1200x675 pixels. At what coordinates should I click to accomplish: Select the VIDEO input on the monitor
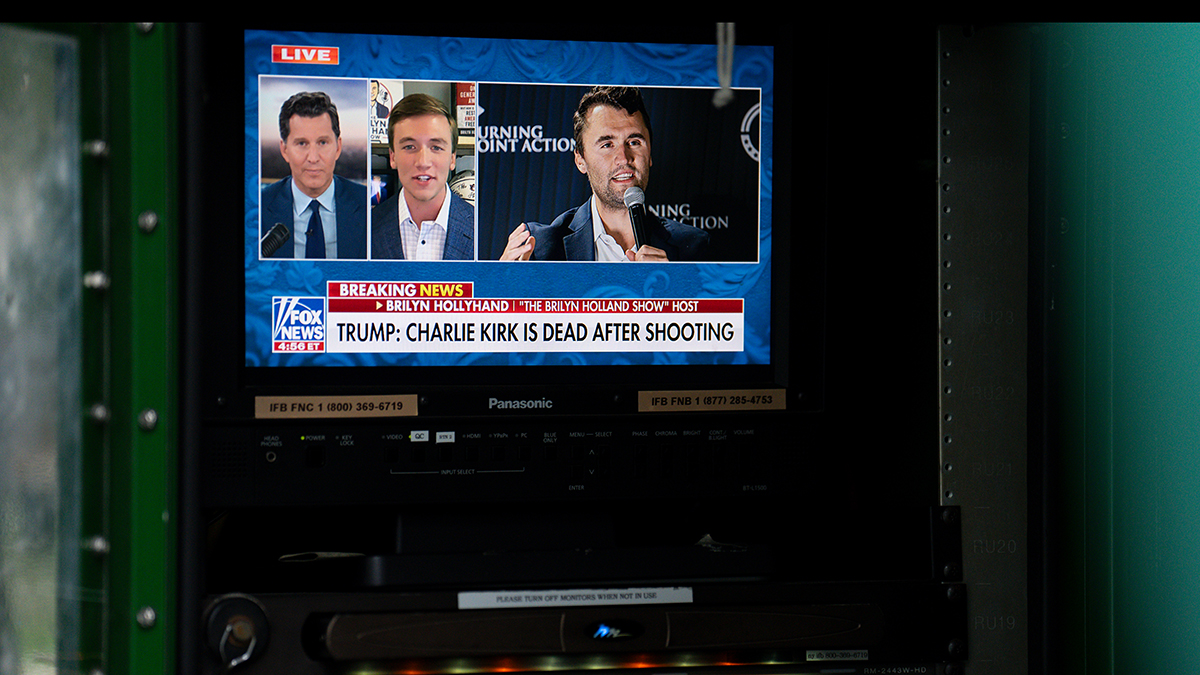tap(390, 455)
